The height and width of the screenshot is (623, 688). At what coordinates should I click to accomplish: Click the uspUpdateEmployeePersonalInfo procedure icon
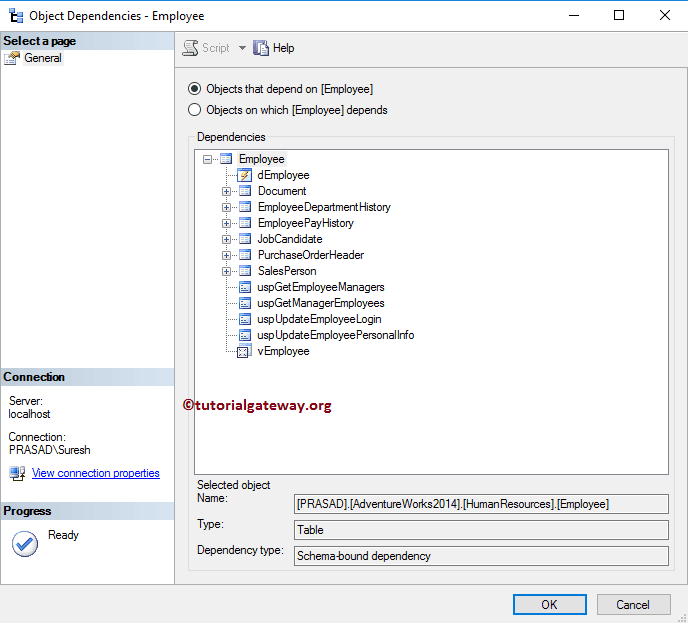coord(245,335)
